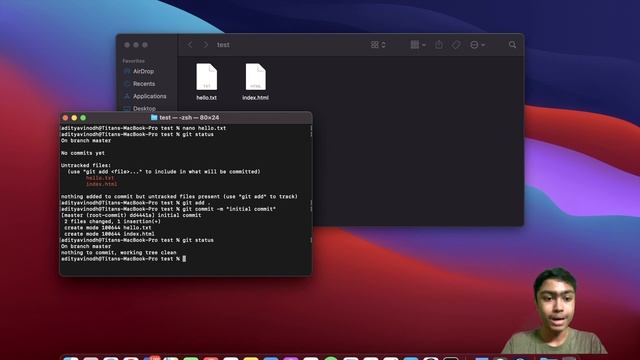
Task: Select hello.txt file icon in Finder
Action: (207, 77)
